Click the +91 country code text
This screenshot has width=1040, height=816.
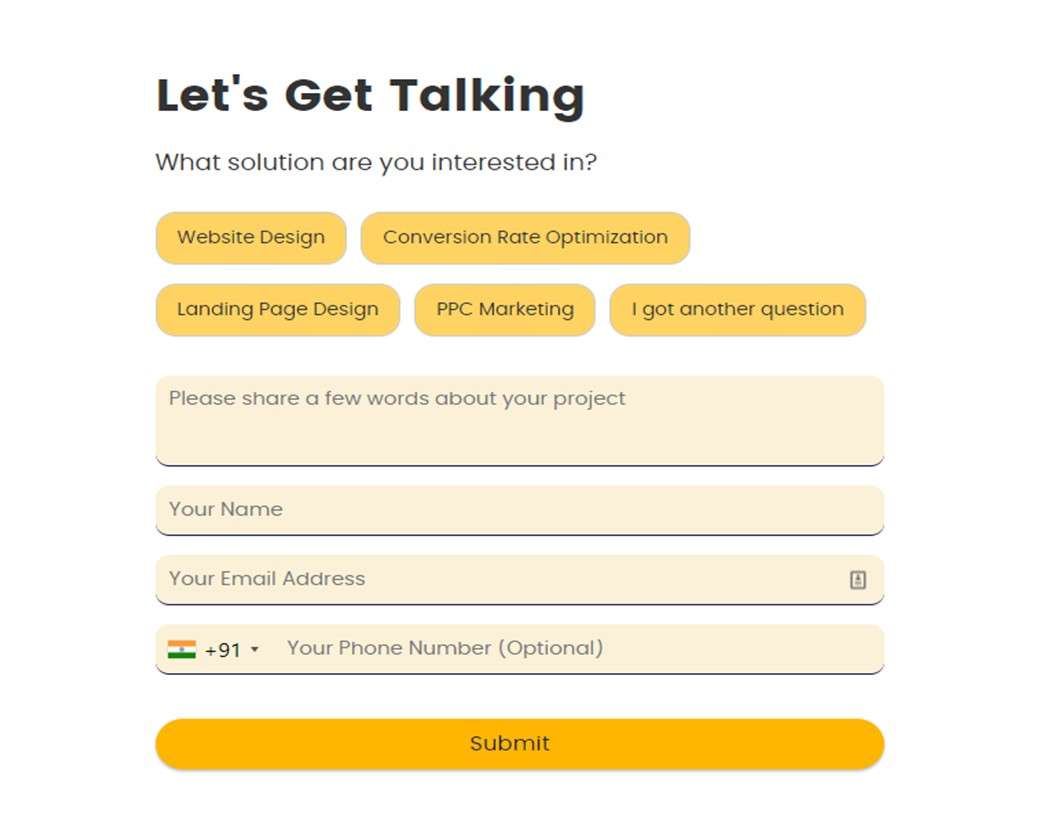point(223,649)
